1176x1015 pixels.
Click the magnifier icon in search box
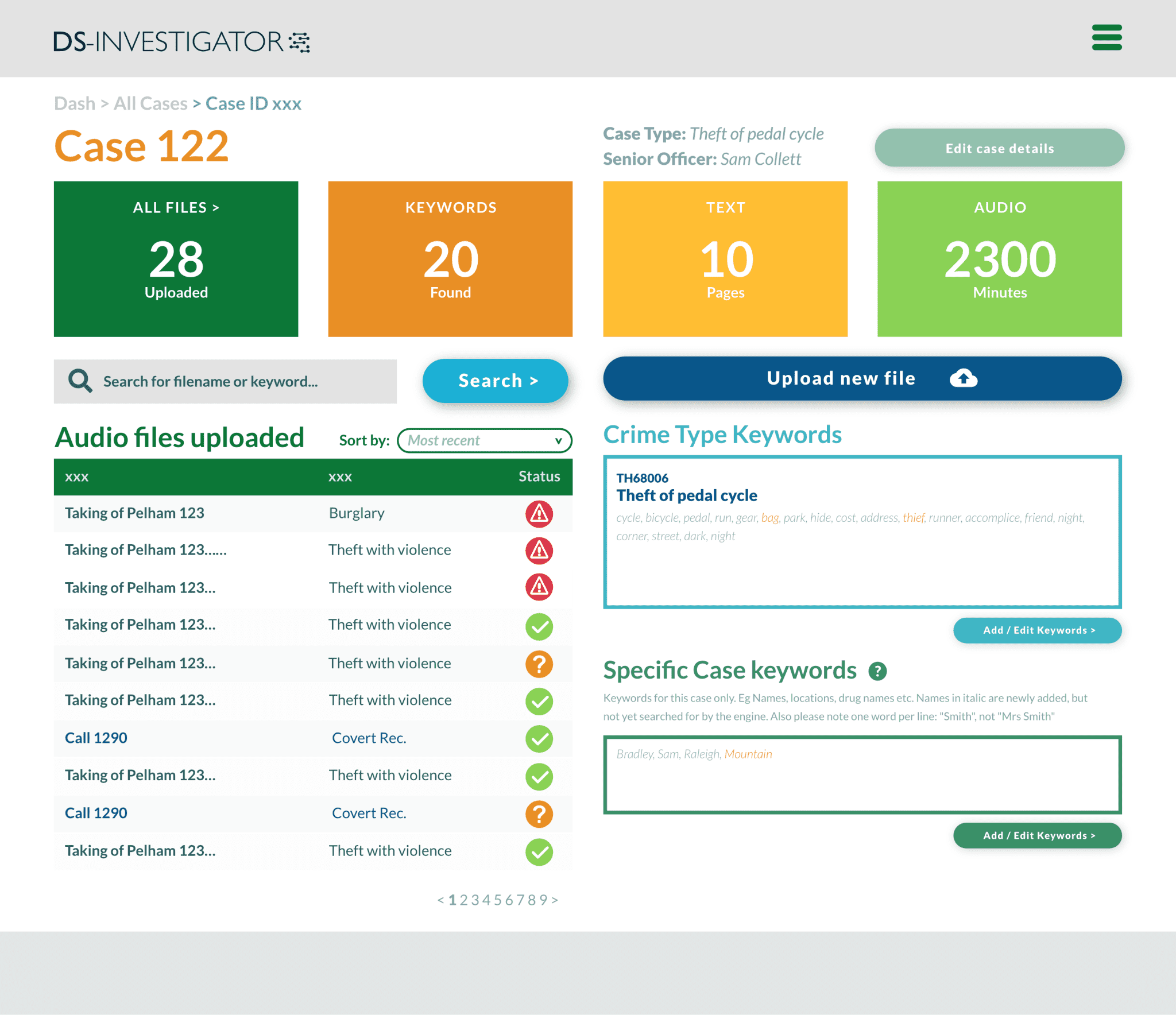[x=80, y=381]
